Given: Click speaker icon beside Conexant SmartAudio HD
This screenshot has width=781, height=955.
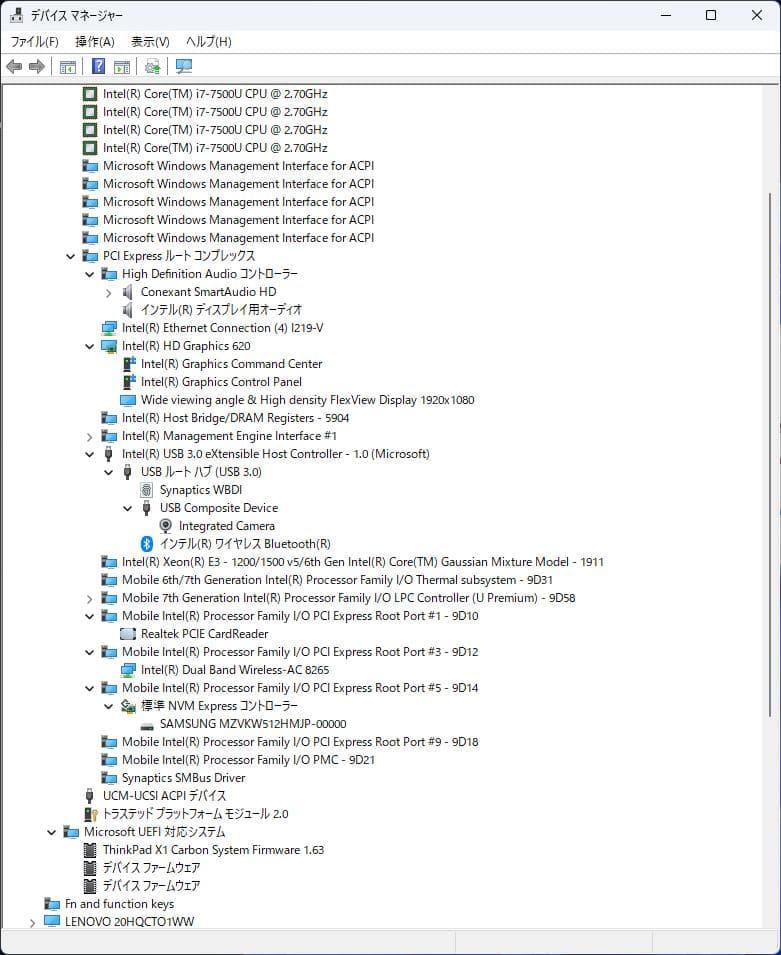Looking at the screenshot, I should point(128,292).
